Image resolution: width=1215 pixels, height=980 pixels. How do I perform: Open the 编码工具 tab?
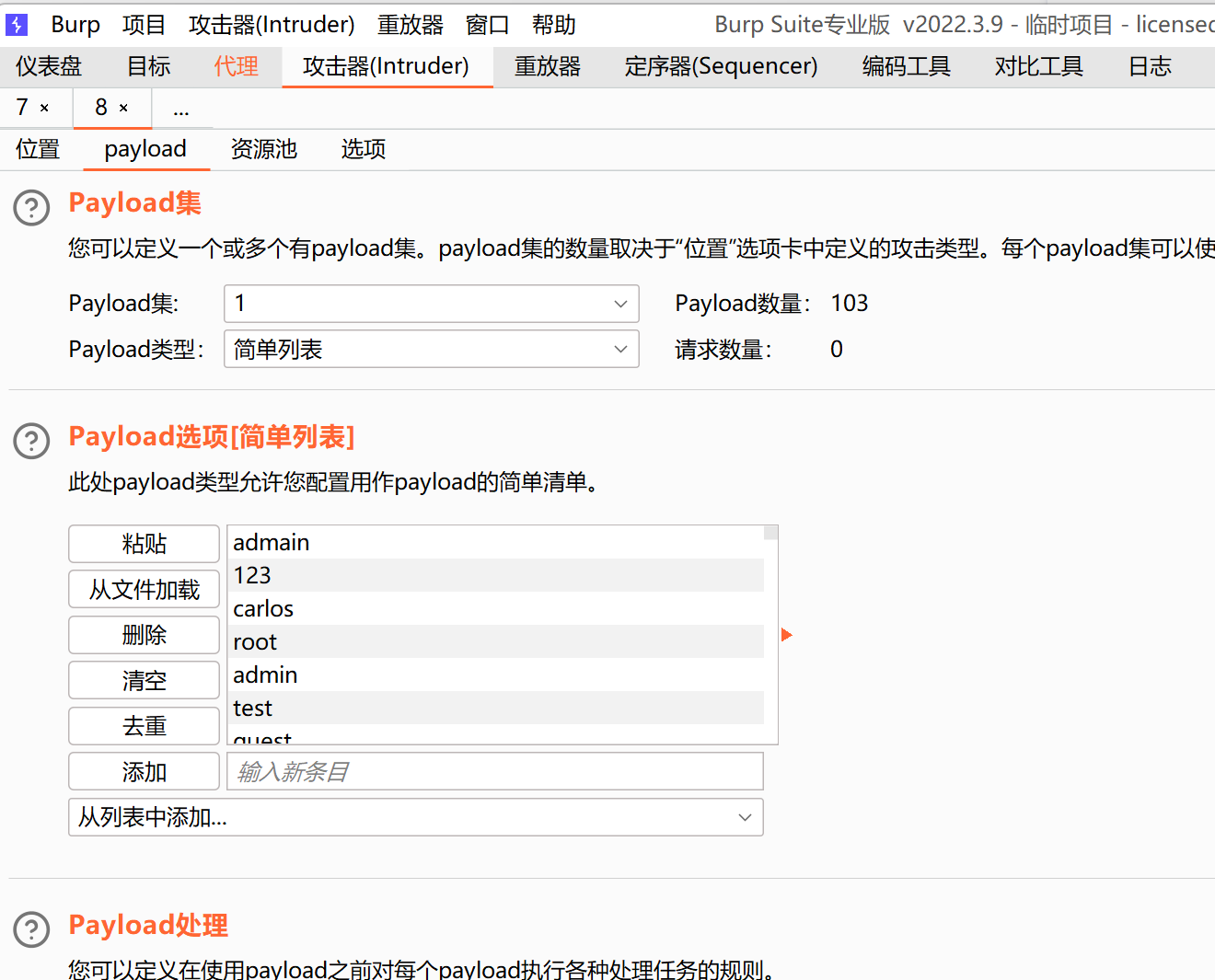click(906, 66)
